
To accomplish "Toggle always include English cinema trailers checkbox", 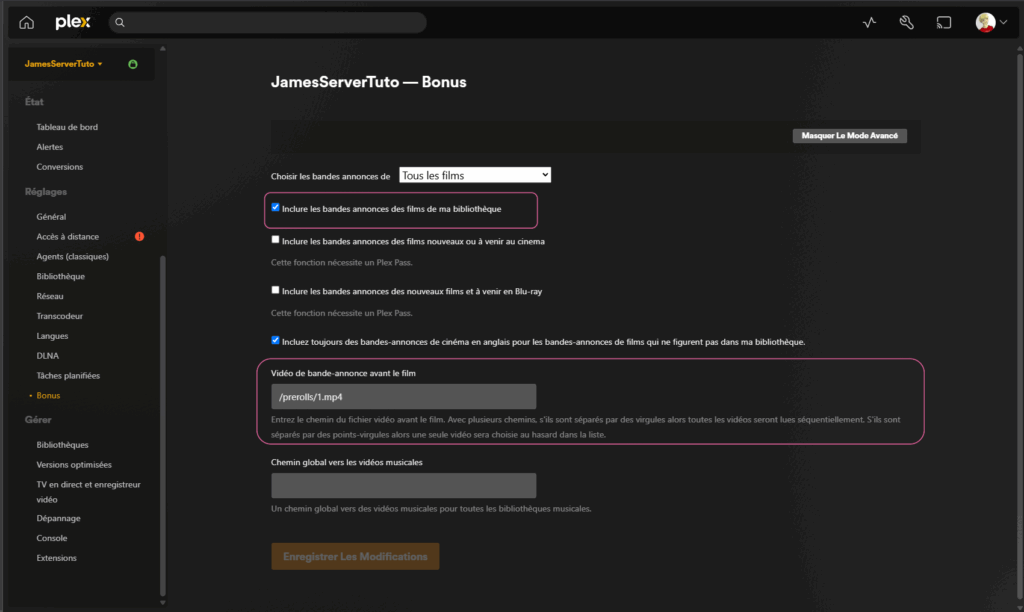I will 275,340.
